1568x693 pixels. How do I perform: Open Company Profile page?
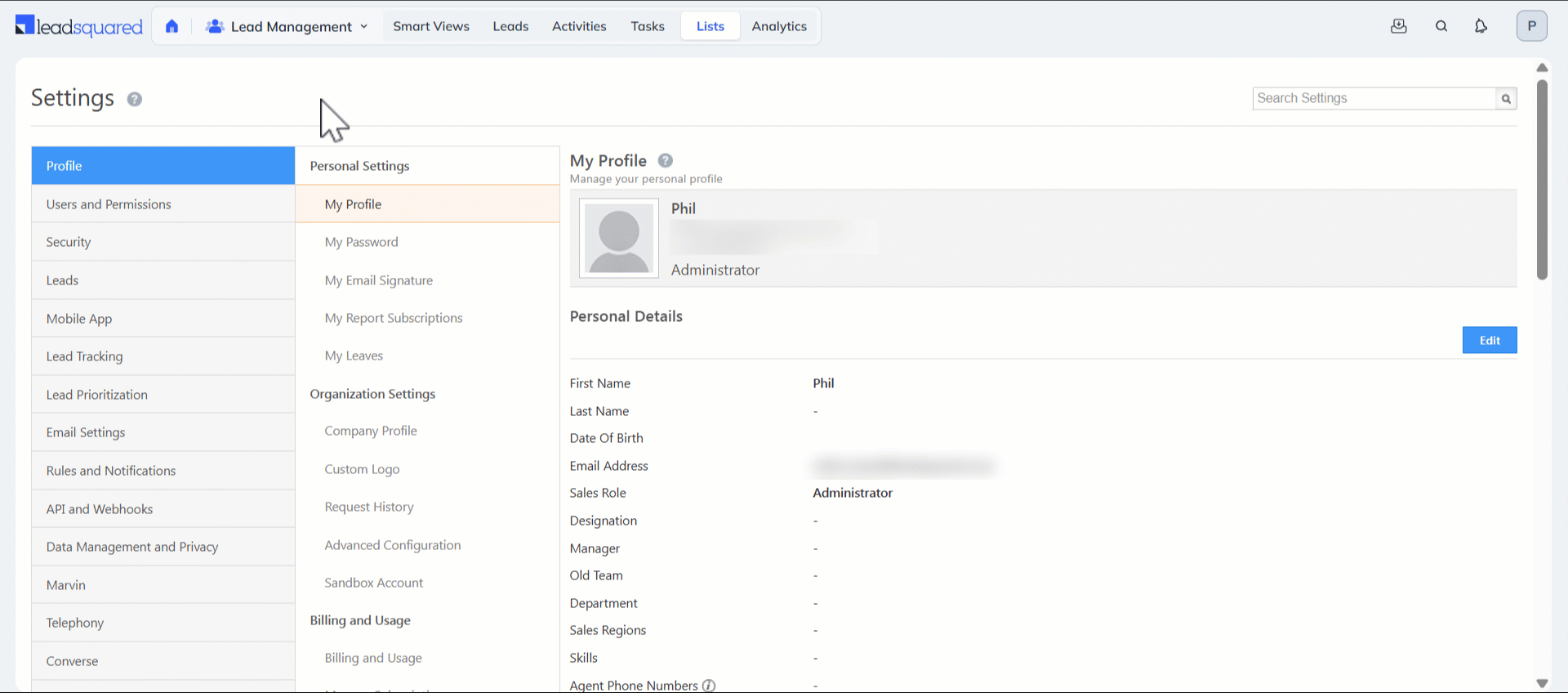click(x=371, y=431)
